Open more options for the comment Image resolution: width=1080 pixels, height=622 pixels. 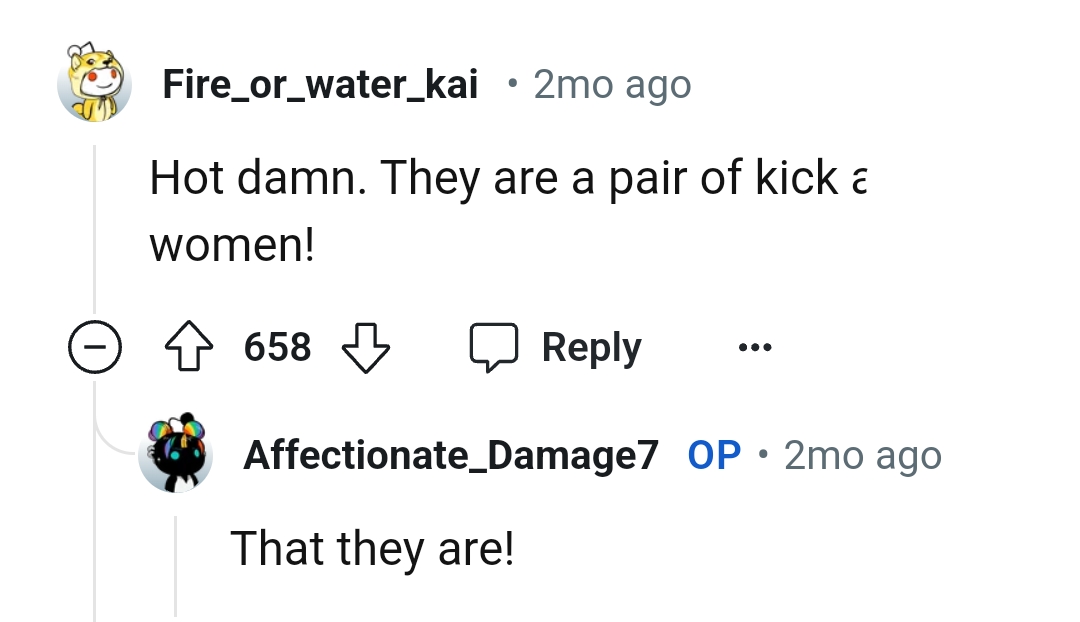tap(754, 346)
